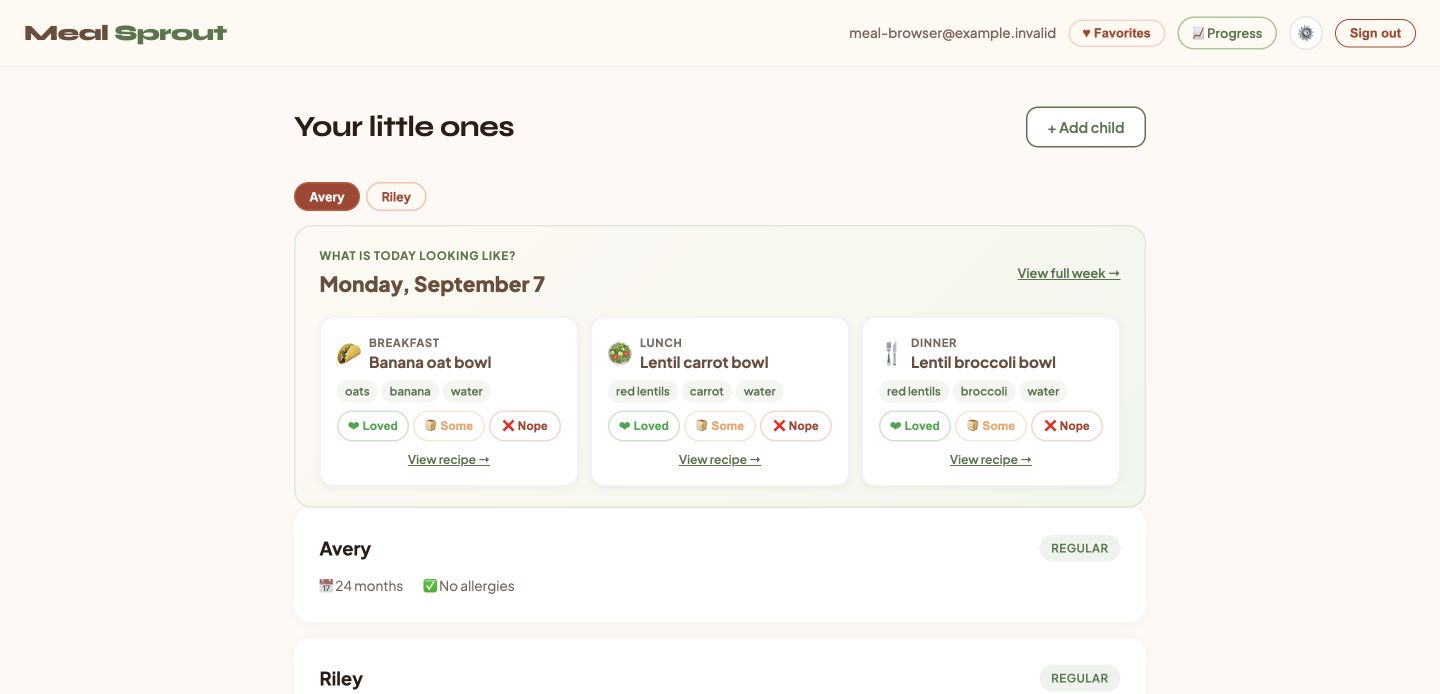Screen dimensions: 1440x694
Task: Mark Banana oat bowl as Loved
Action: [x=373, y=426]
